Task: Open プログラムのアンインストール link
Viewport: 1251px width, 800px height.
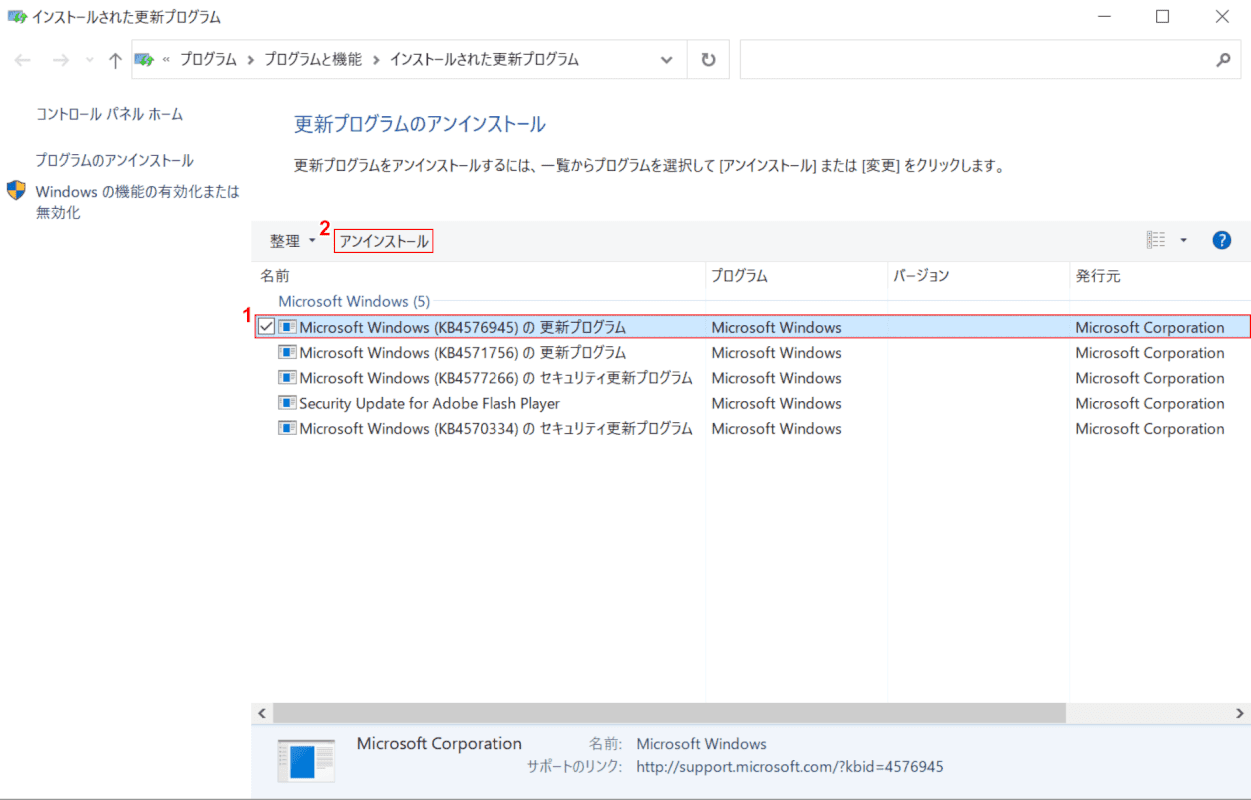Action: click(x=115, y=160)
